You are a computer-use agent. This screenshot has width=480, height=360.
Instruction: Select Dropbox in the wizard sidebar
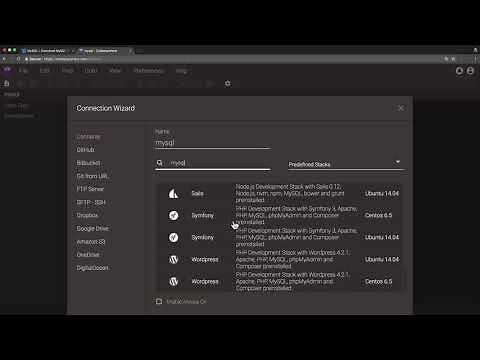tap(87, 215)
